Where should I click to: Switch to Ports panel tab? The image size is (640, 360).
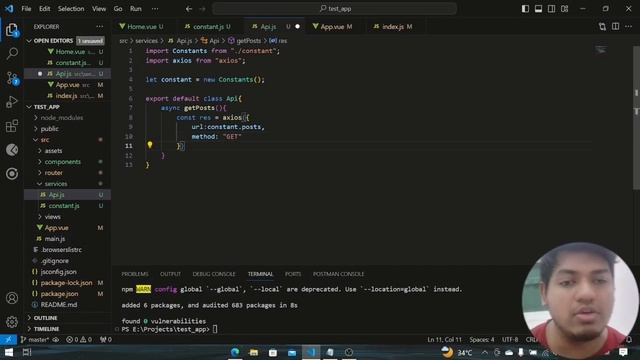[x=293, y=274]
